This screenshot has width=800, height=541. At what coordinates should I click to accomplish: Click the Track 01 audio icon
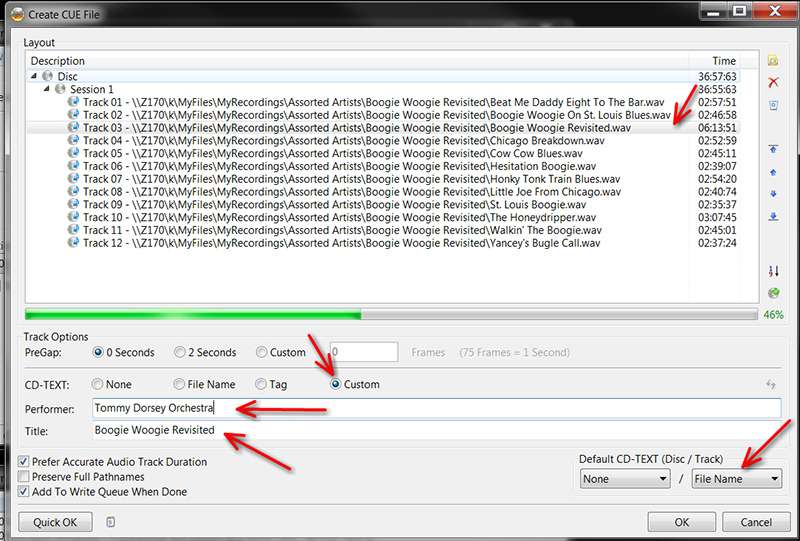(x=73, y=102)
